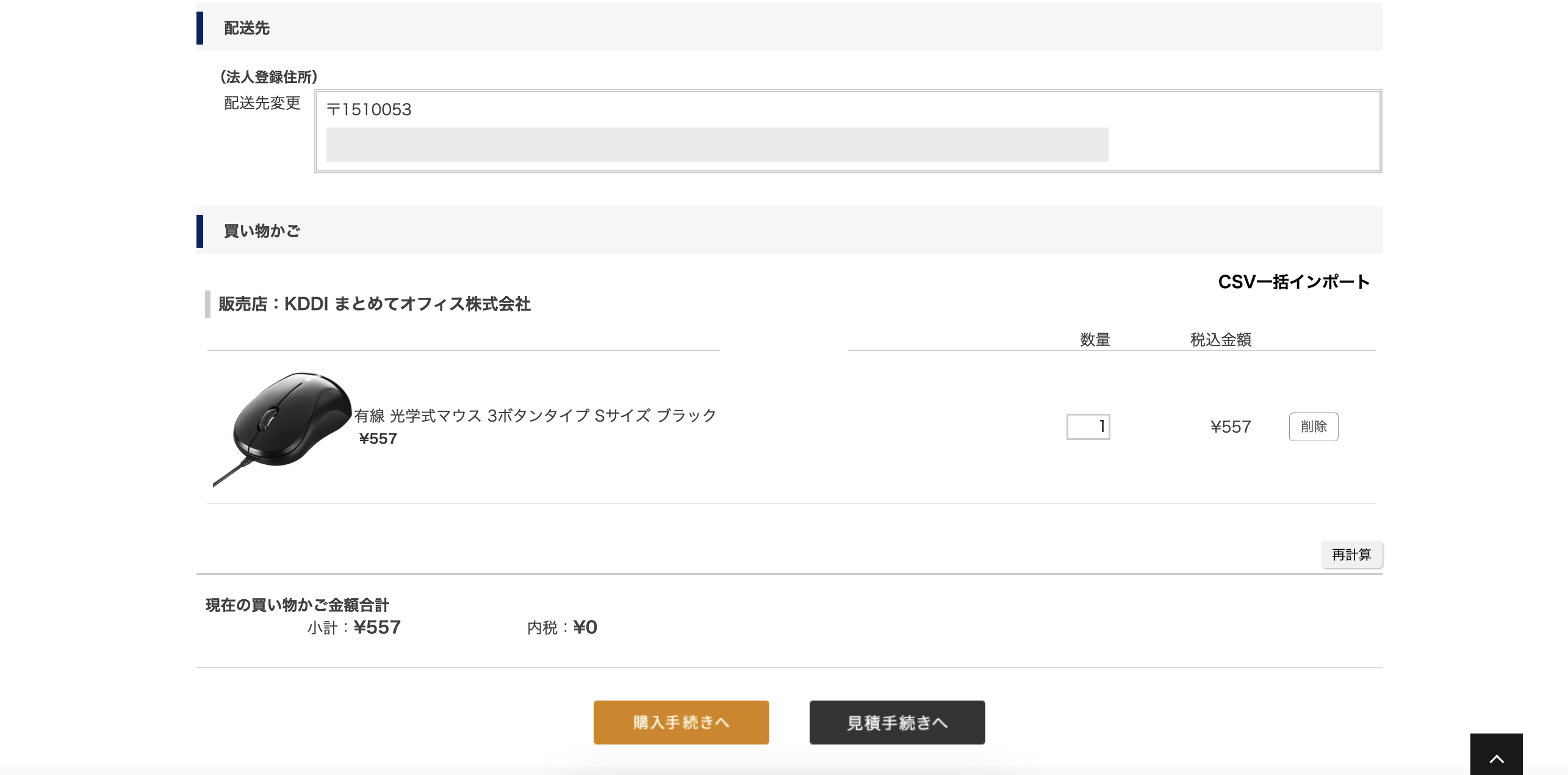Image resolution: width=1568 pixels, height=775 pixels.
Task: Click the 現在の買い物かご金額合計 heading
Action: 297,605
